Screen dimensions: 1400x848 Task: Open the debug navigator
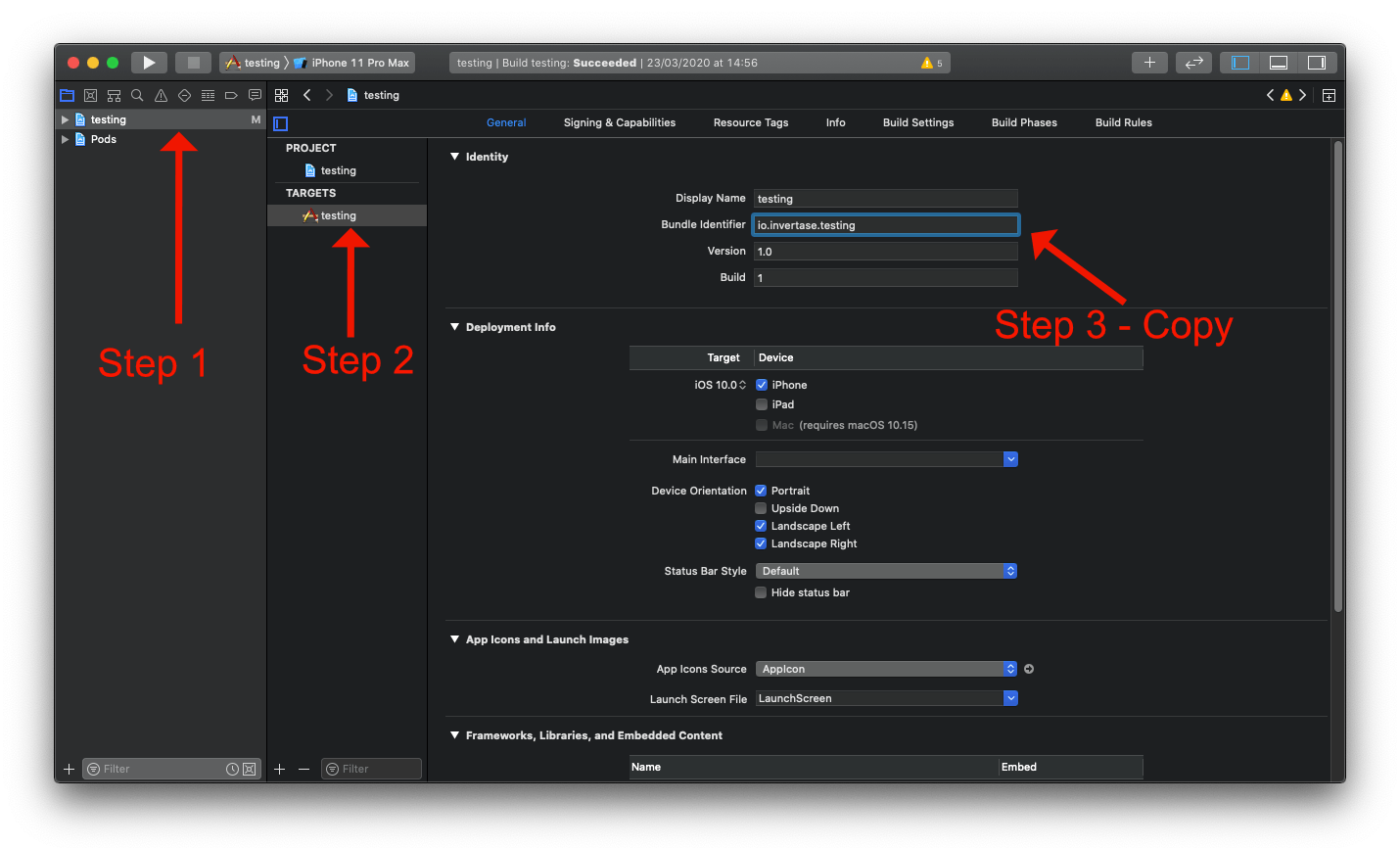(x=208, y=95)
